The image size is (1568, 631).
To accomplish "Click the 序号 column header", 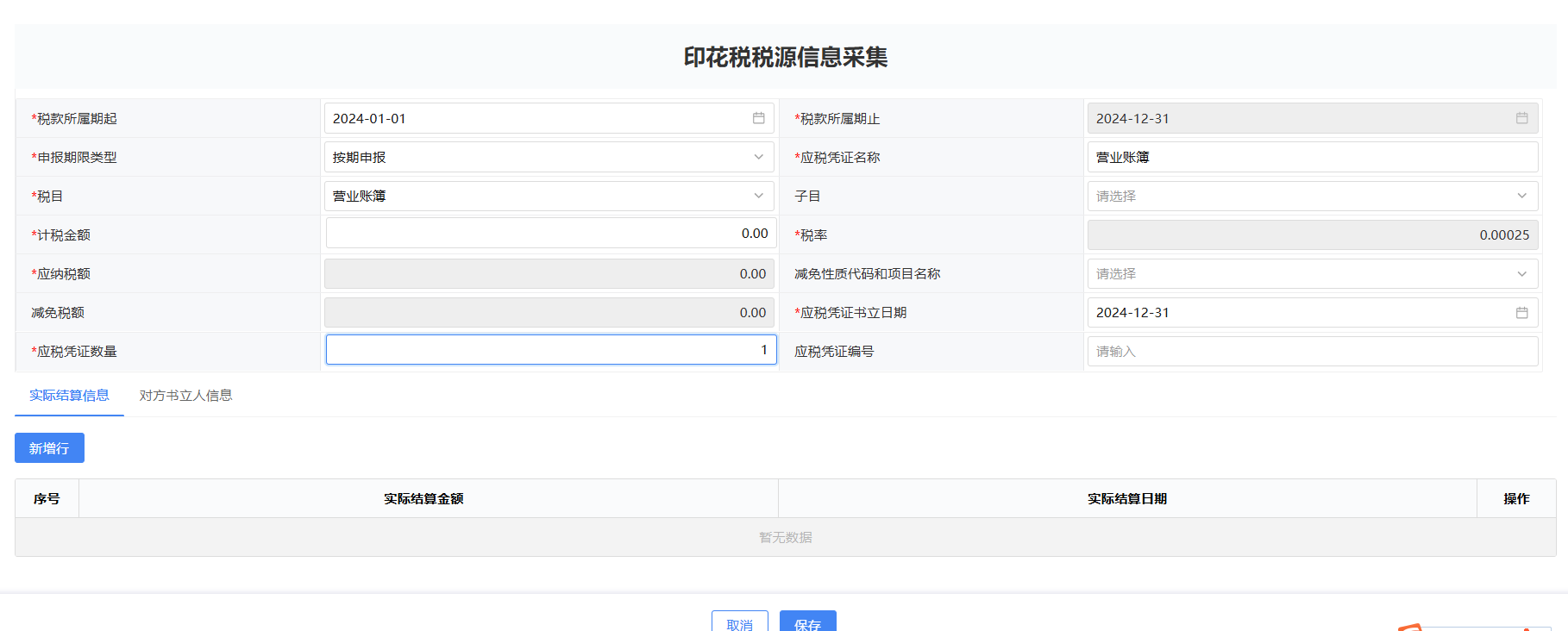I will [x=47, y=498].
